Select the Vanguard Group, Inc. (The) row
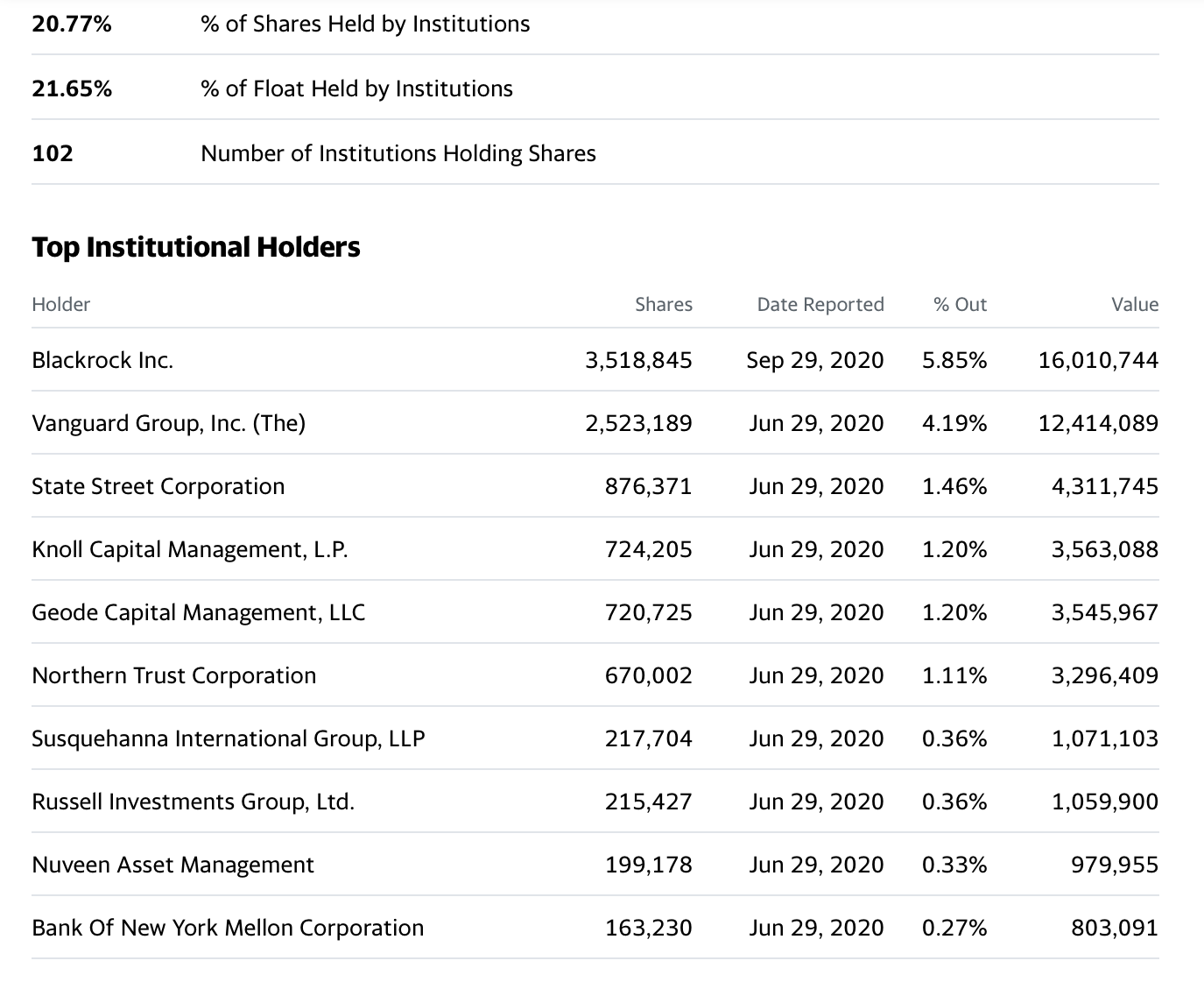The width and height of the screenshot is (1204, 996). pyautogui.click(x=595, y=423)
